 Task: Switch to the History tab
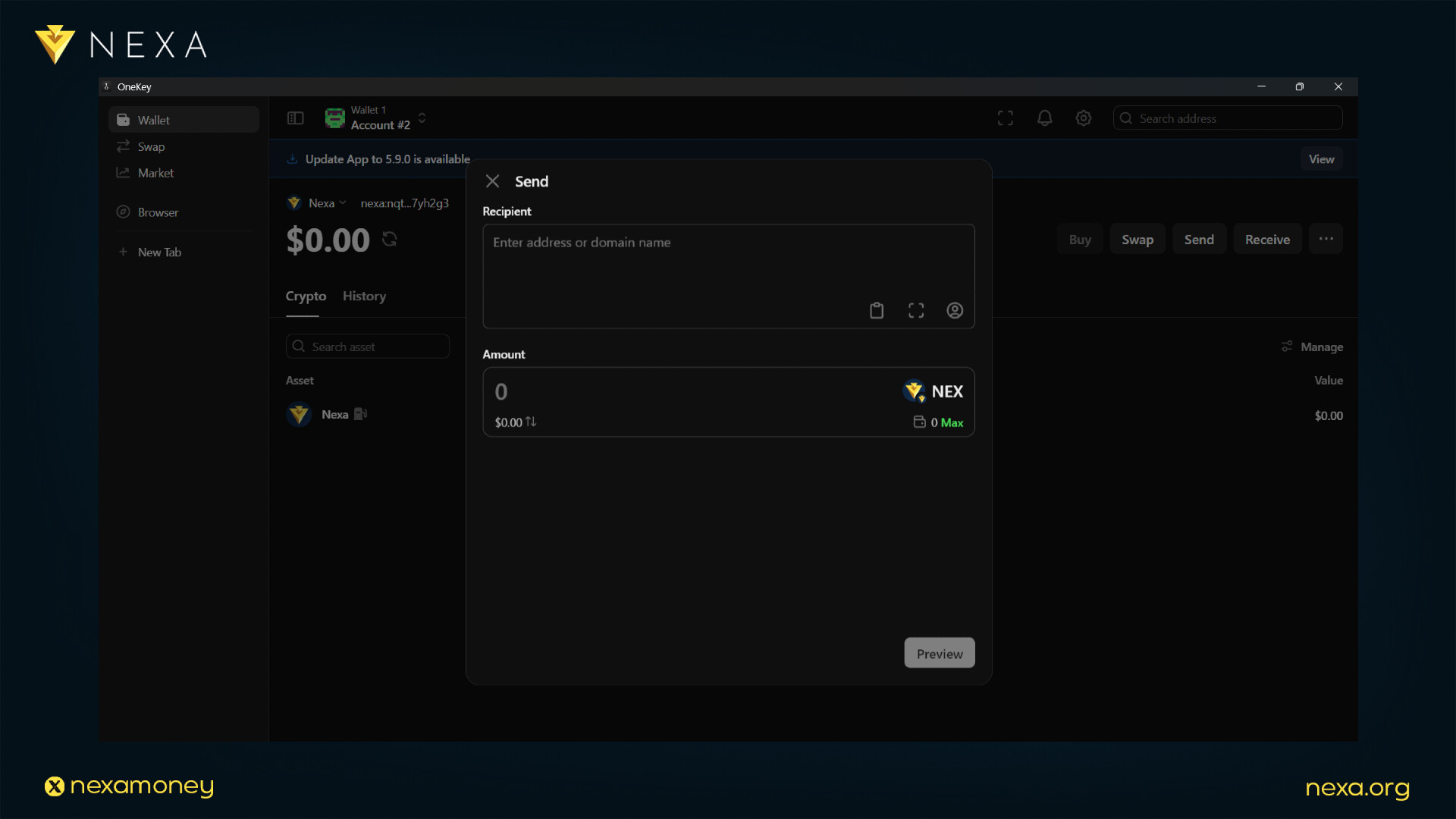[x=364, y=297]
